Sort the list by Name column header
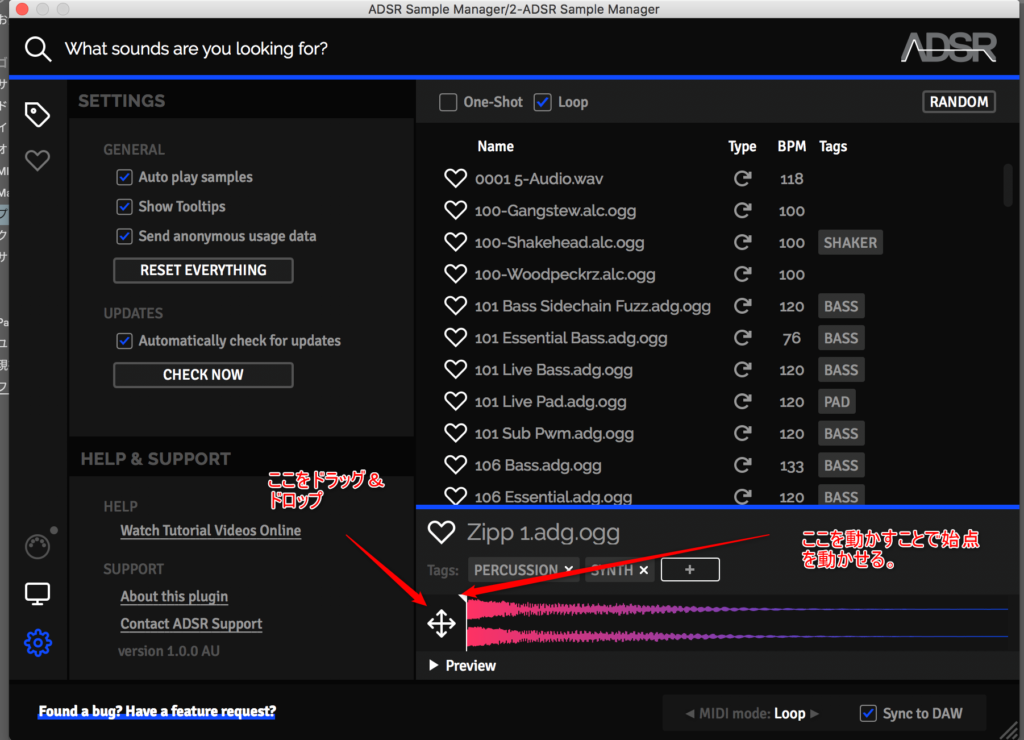This screenshot has width=1024, height=740. click(495, 146)
